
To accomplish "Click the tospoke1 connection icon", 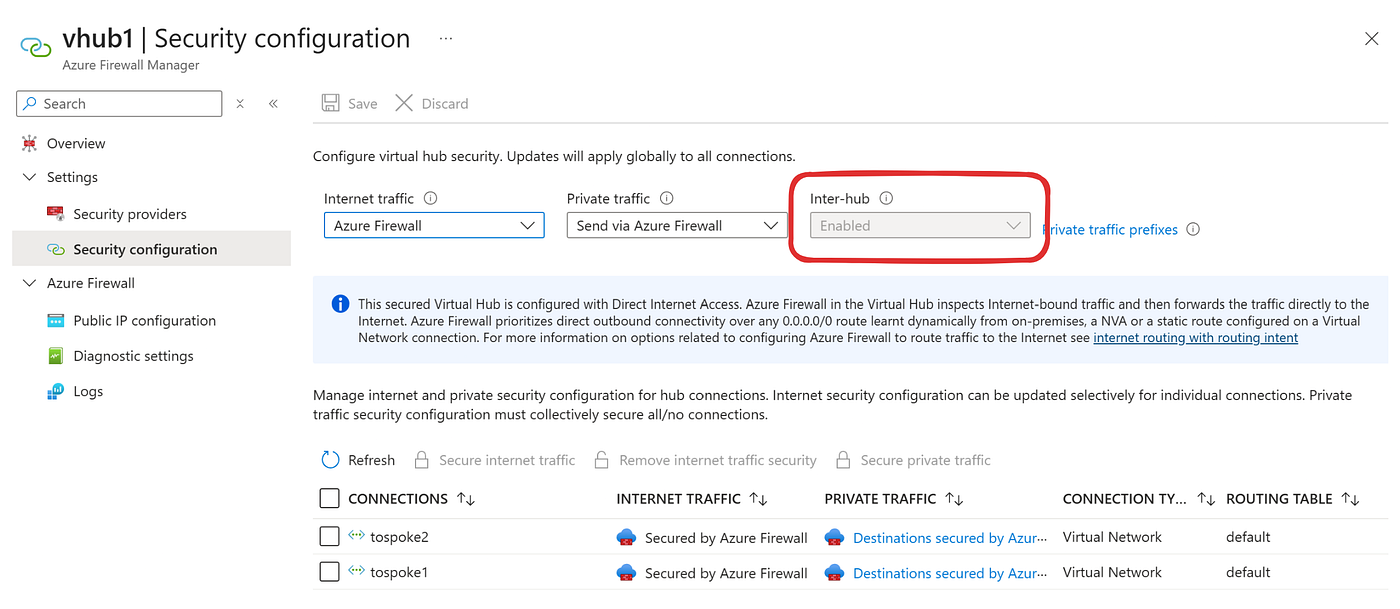I will click(x=356, y=572).
